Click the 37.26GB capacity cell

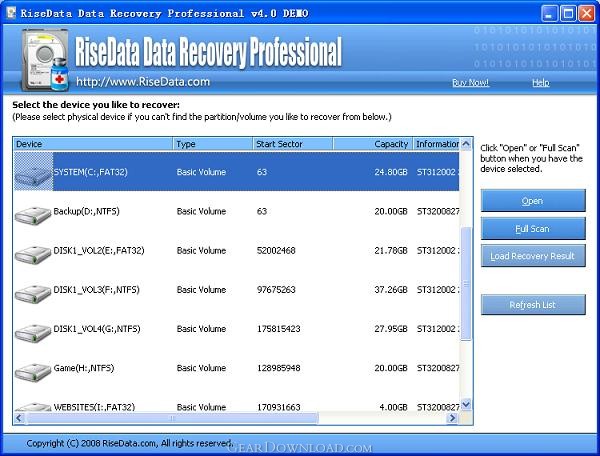pyautogui.click(x=391, y=290)
